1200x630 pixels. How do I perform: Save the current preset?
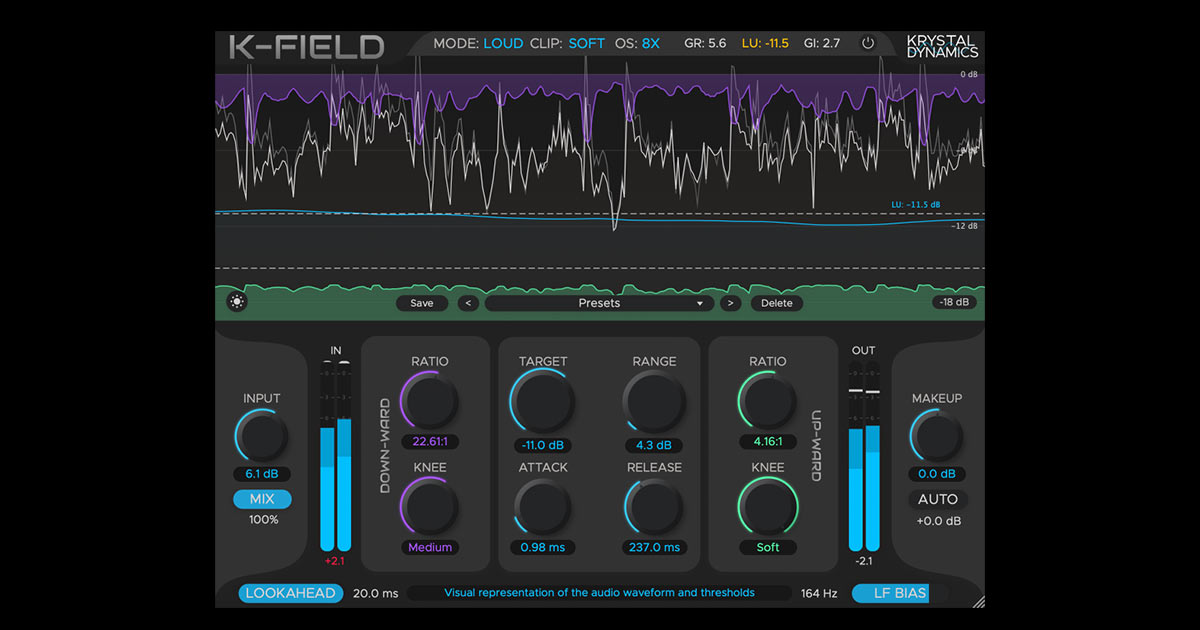coord(422,302)
